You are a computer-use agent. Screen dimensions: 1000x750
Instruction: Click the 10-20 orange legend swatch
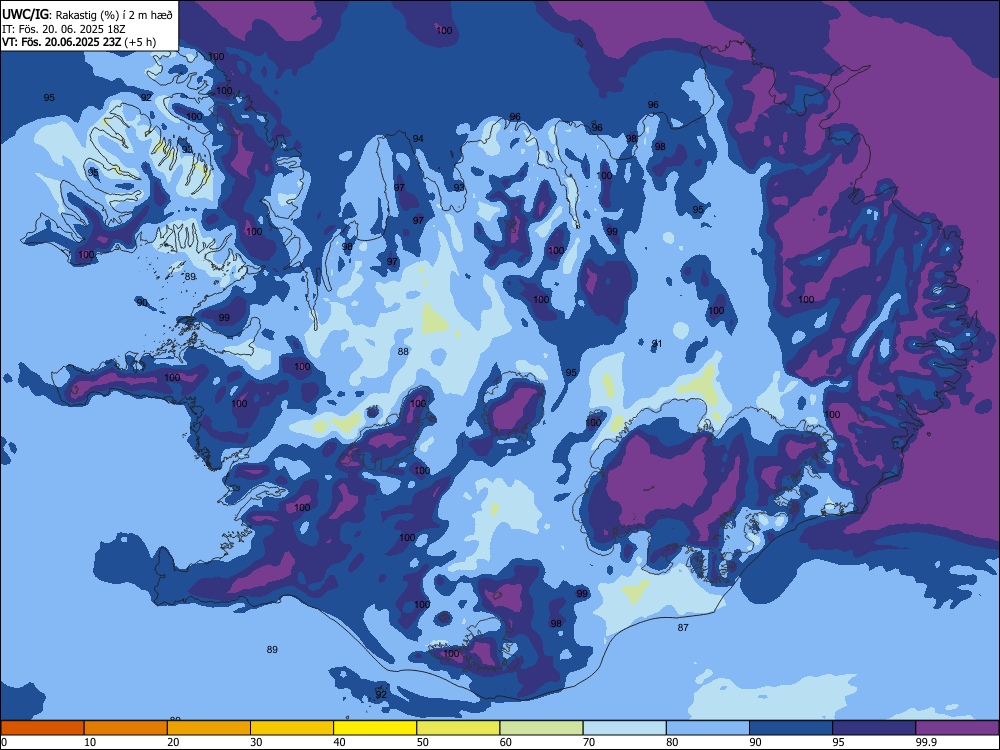click(126, 727)
